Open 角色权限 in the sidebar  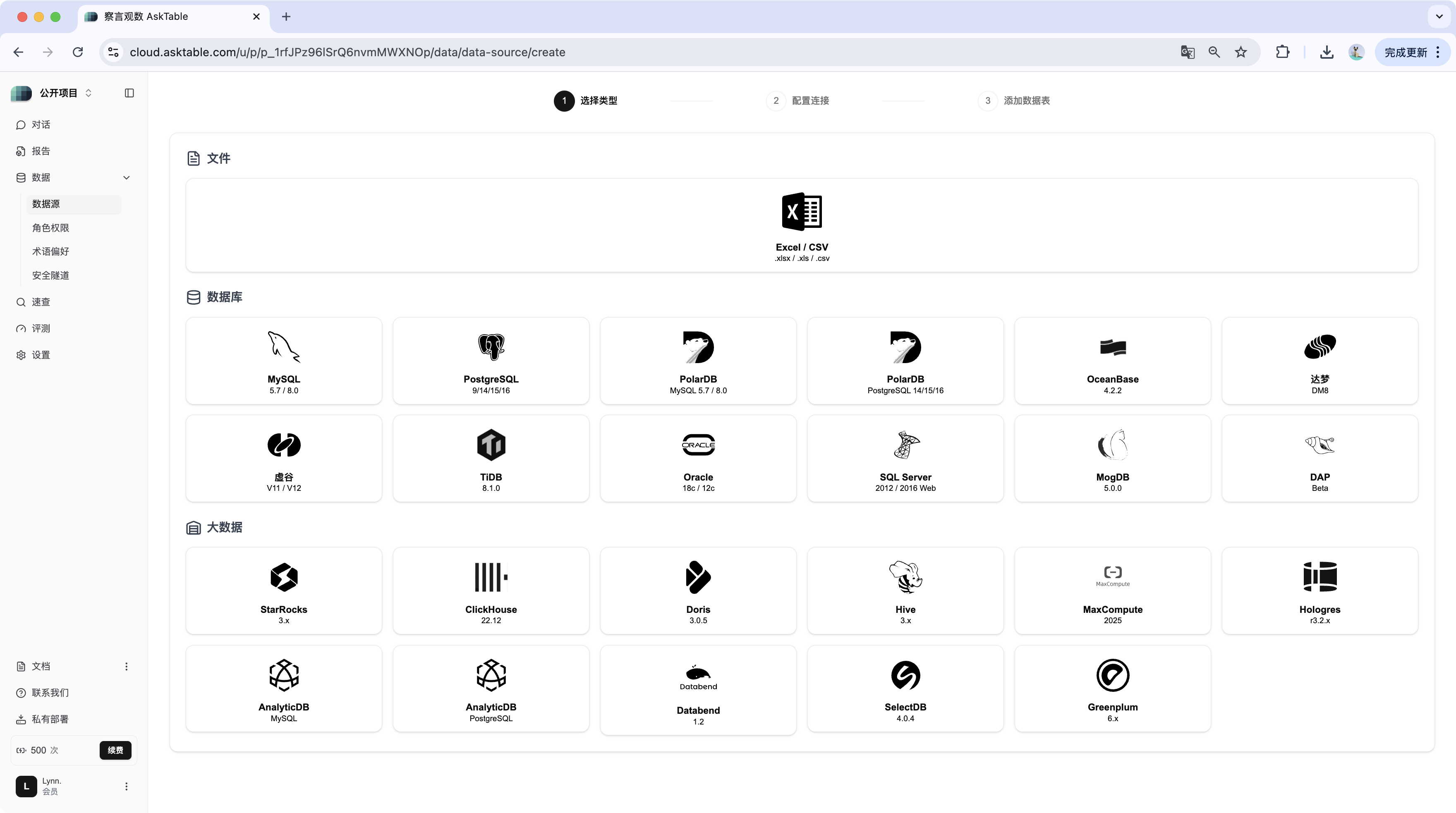(51, 228)
